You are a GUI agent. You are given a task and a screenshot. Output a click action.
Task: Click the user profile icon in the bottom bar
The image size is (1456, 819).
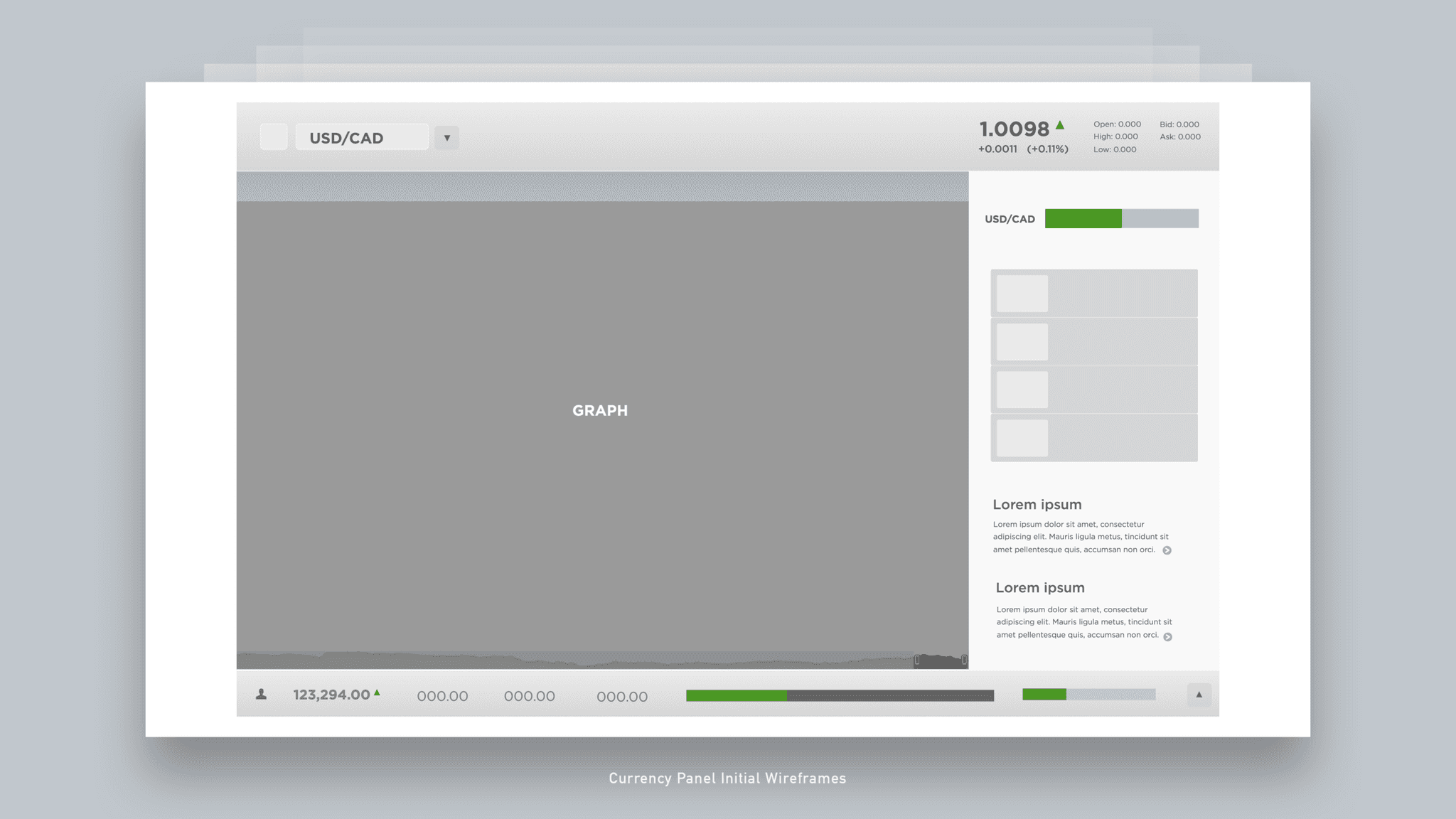262,695
